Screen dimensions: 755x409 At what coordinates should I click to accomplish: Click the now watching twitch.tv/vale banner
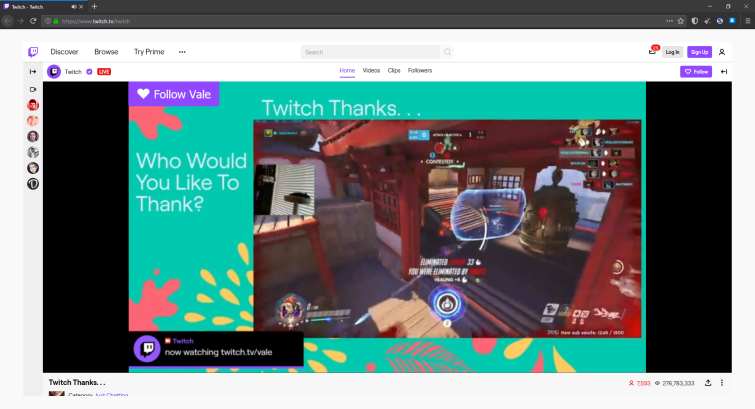(216, 349)
